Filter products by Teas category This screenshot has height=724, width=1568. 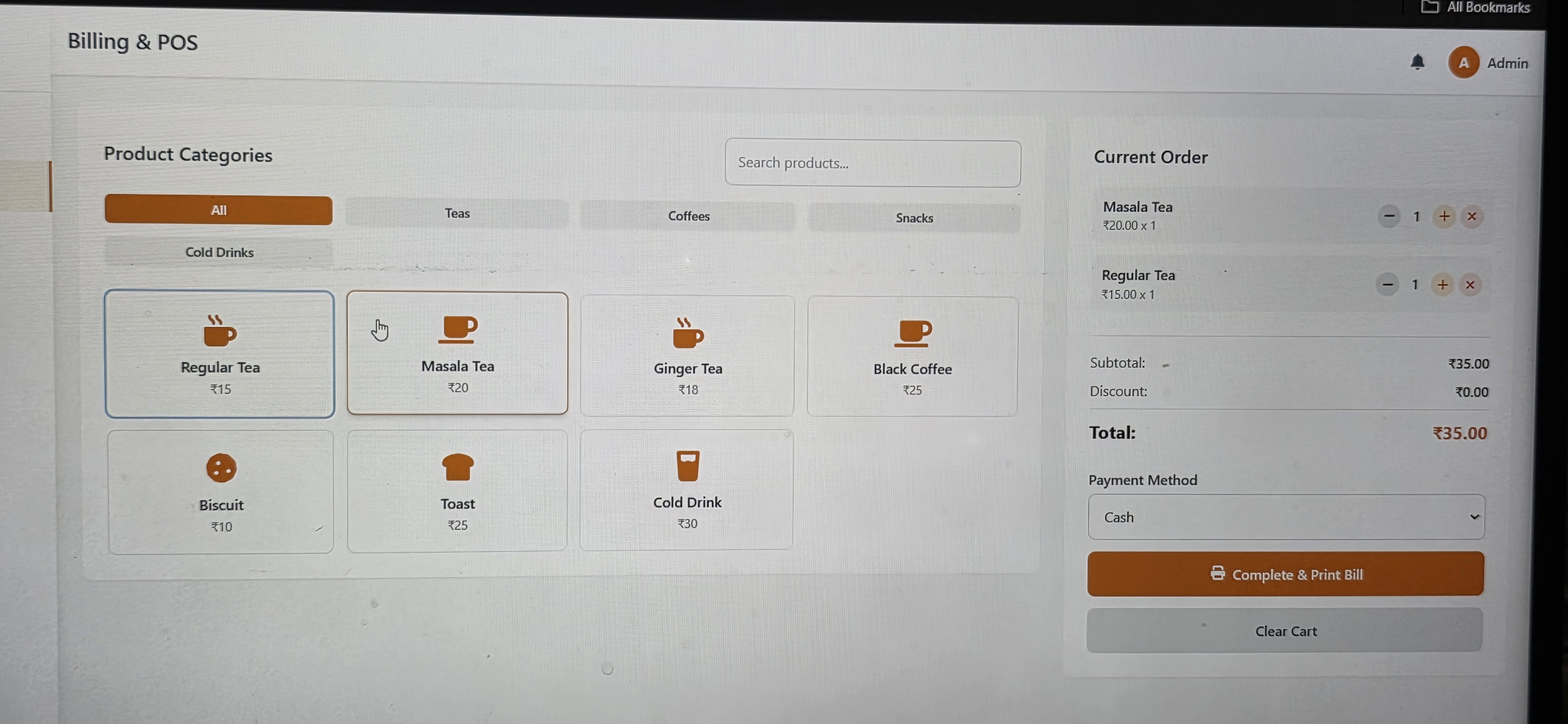457,214
